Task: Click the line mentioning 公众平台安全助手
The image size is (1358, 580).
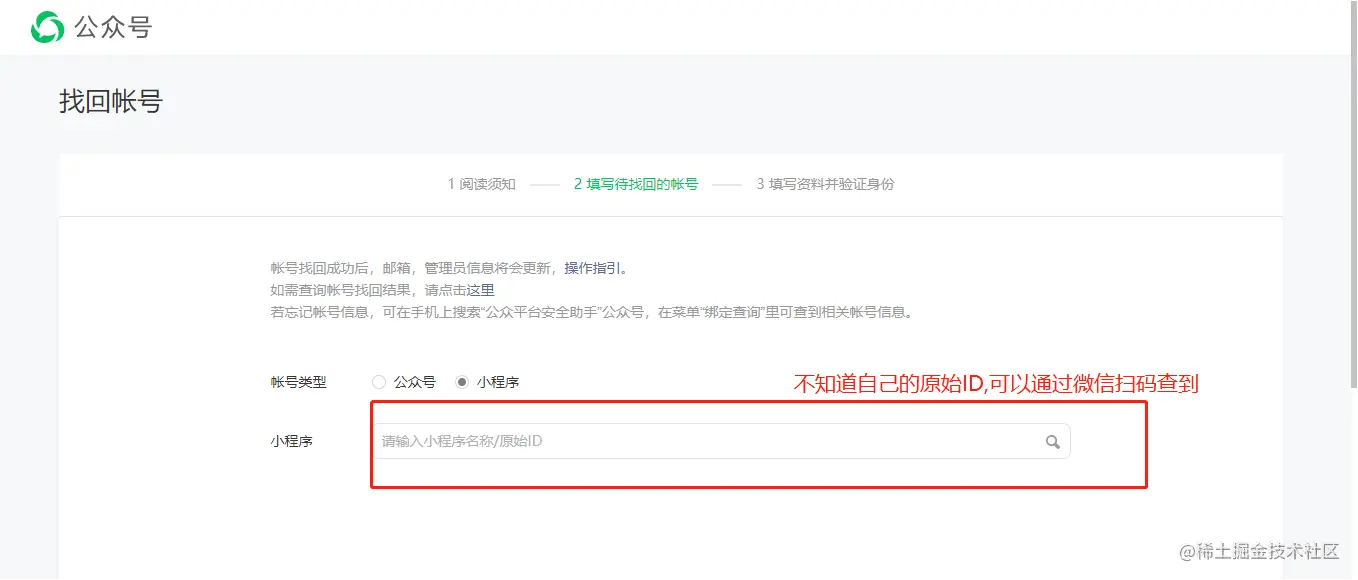Action: [x=592, y=312]
